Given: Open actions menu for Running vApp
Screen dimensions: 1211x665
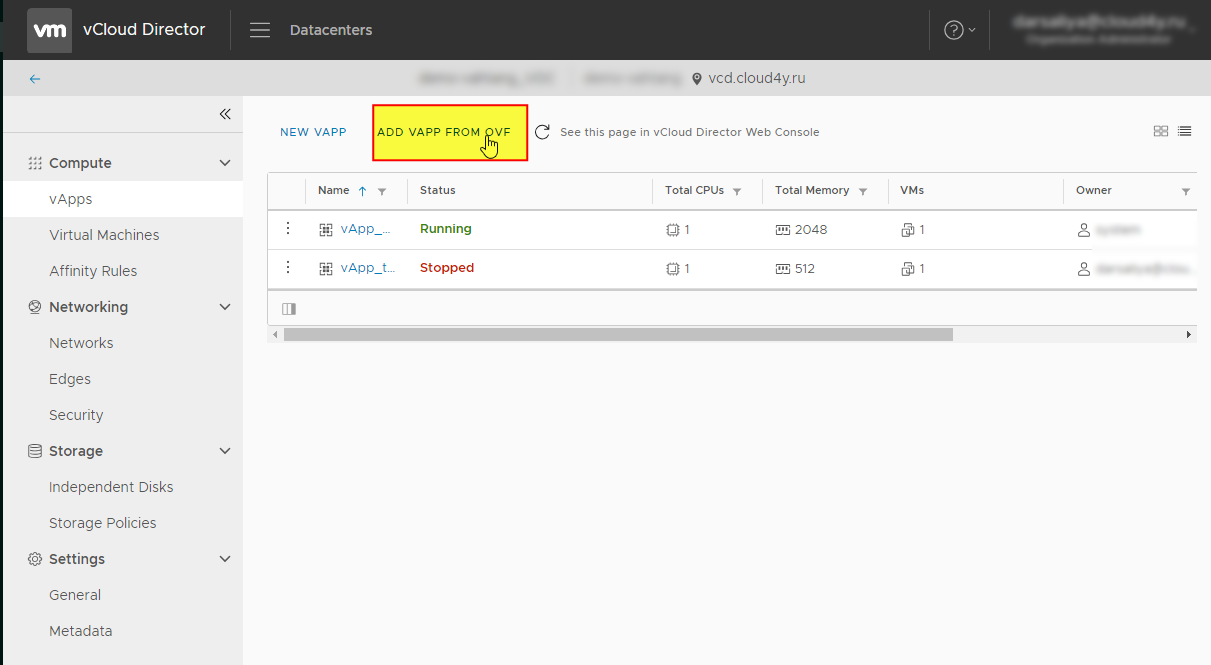Looking at the screenshot, I should click(288, 229).
